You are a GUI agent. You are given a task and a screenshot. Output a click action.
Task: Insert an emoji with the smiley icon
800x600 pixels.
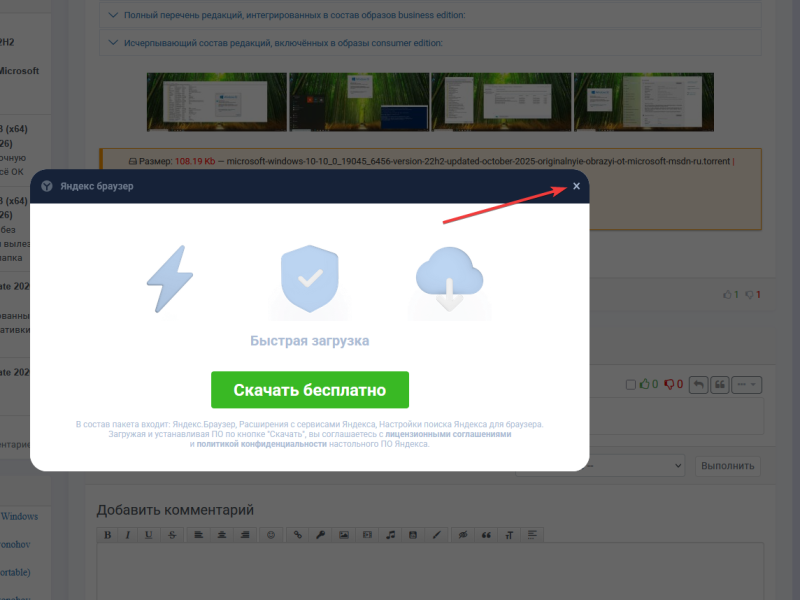pyautogui.click(x=271, y=535)
